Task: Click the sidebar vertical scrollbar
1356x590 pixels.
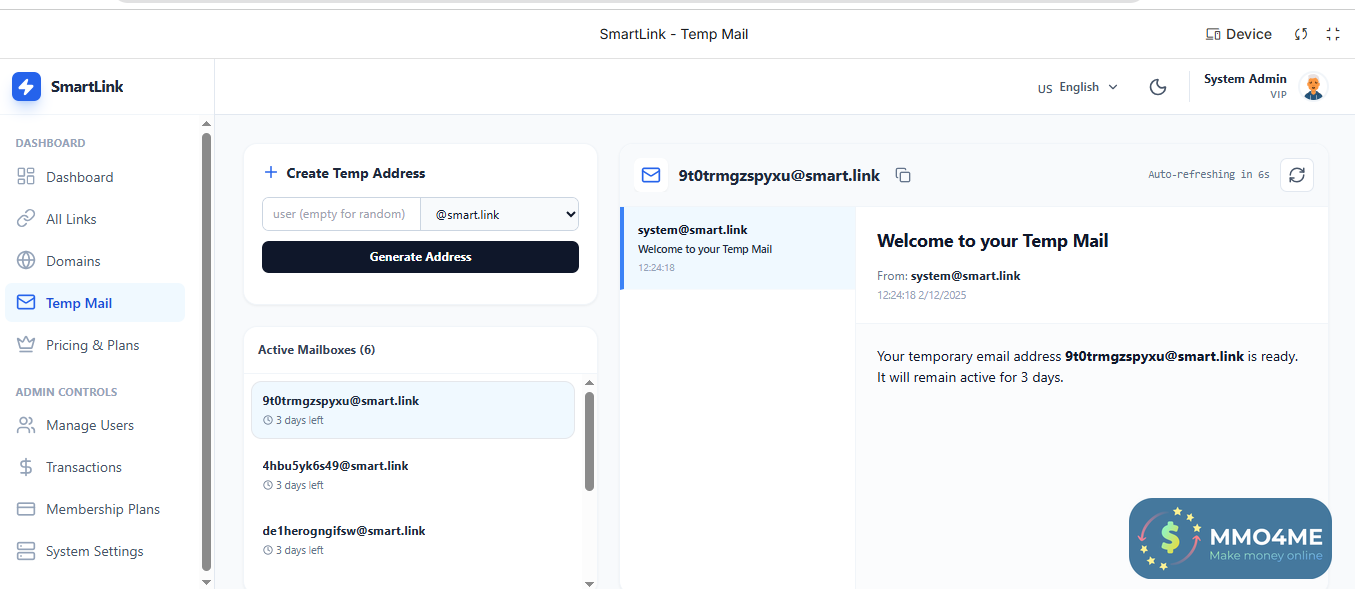Action: tap(207, 350)
